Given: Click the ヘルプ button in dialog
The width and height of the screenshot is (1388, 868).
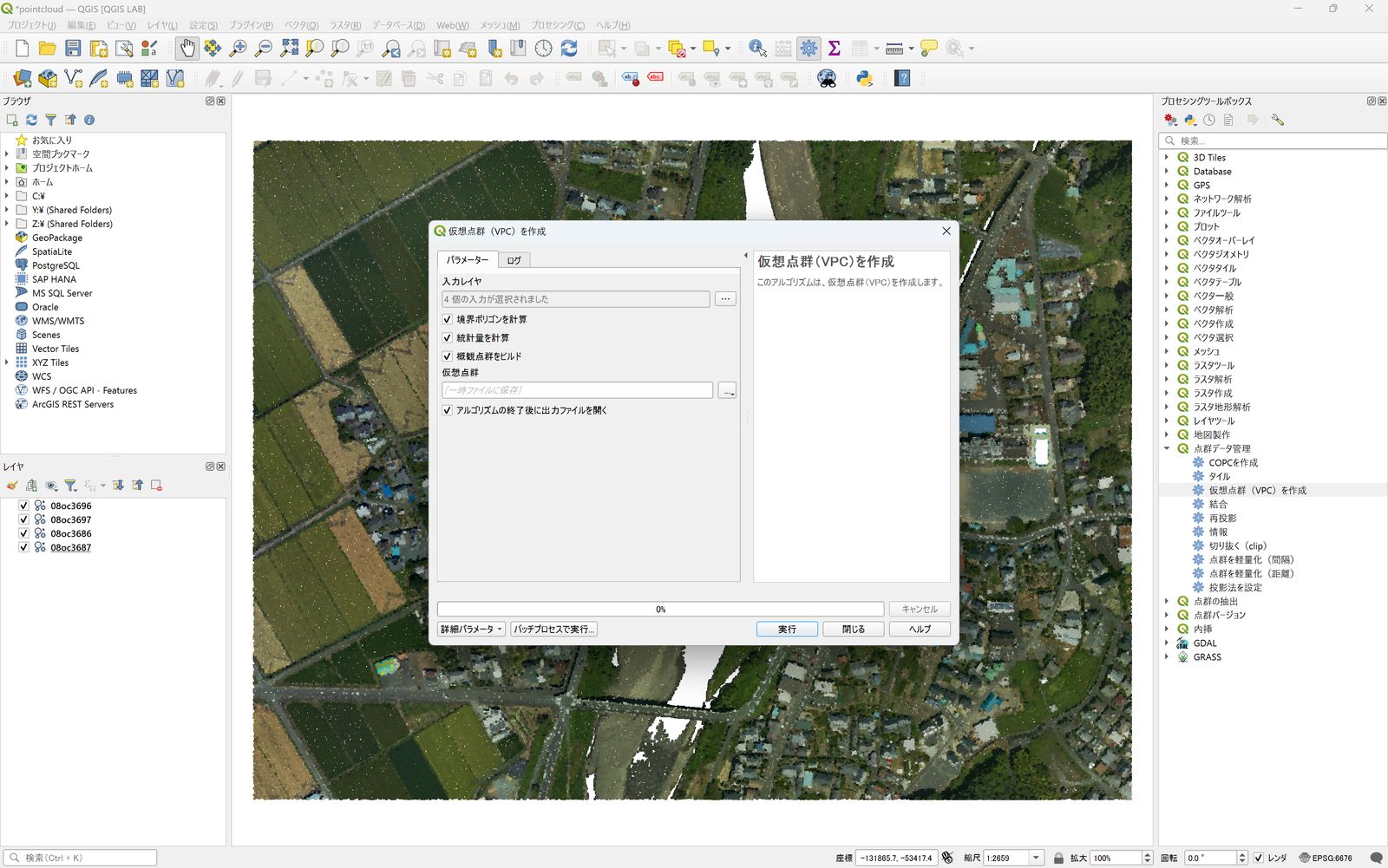Looking at the screenshot, I should (x=920, y=629).
